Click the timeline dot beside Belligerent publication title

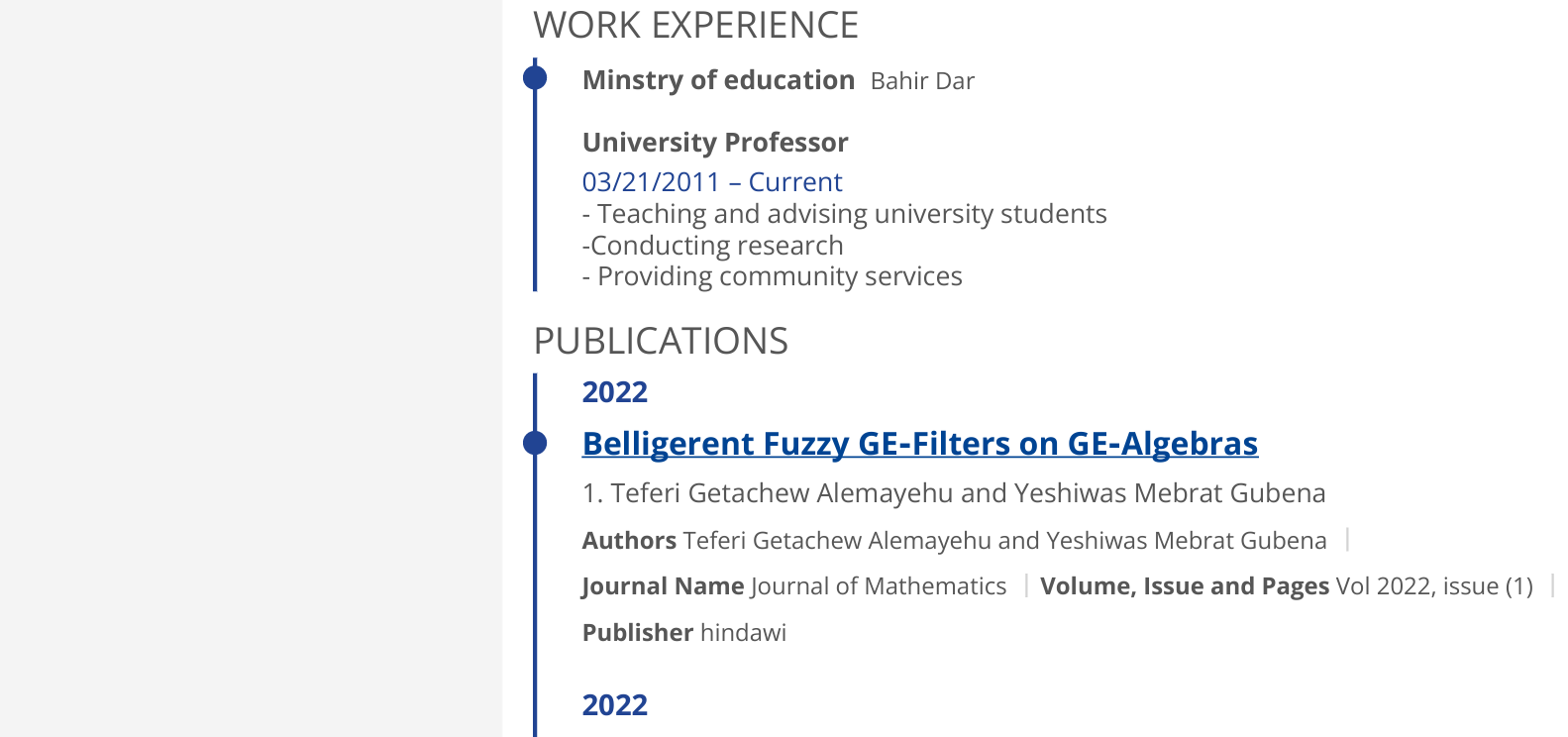535,443
